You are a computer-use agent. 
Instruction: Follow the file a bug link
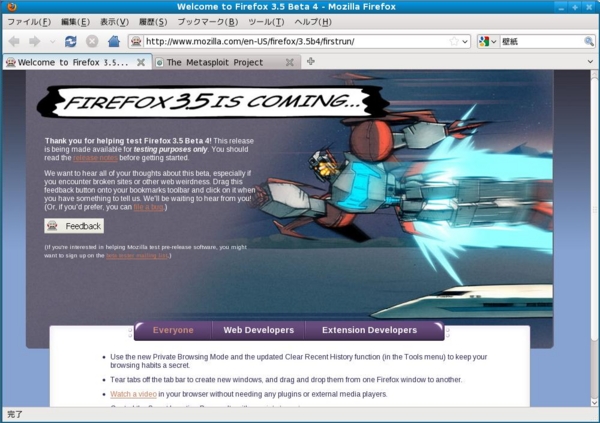(x=148, y=207)
